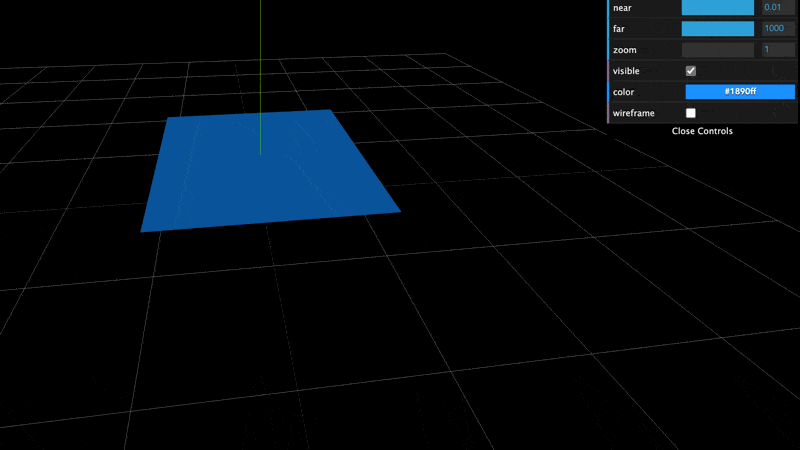Image resolution: width=800 pixels, height=450 pixels.
Task: Click the 'visible' row label
Action: (627, 71)
